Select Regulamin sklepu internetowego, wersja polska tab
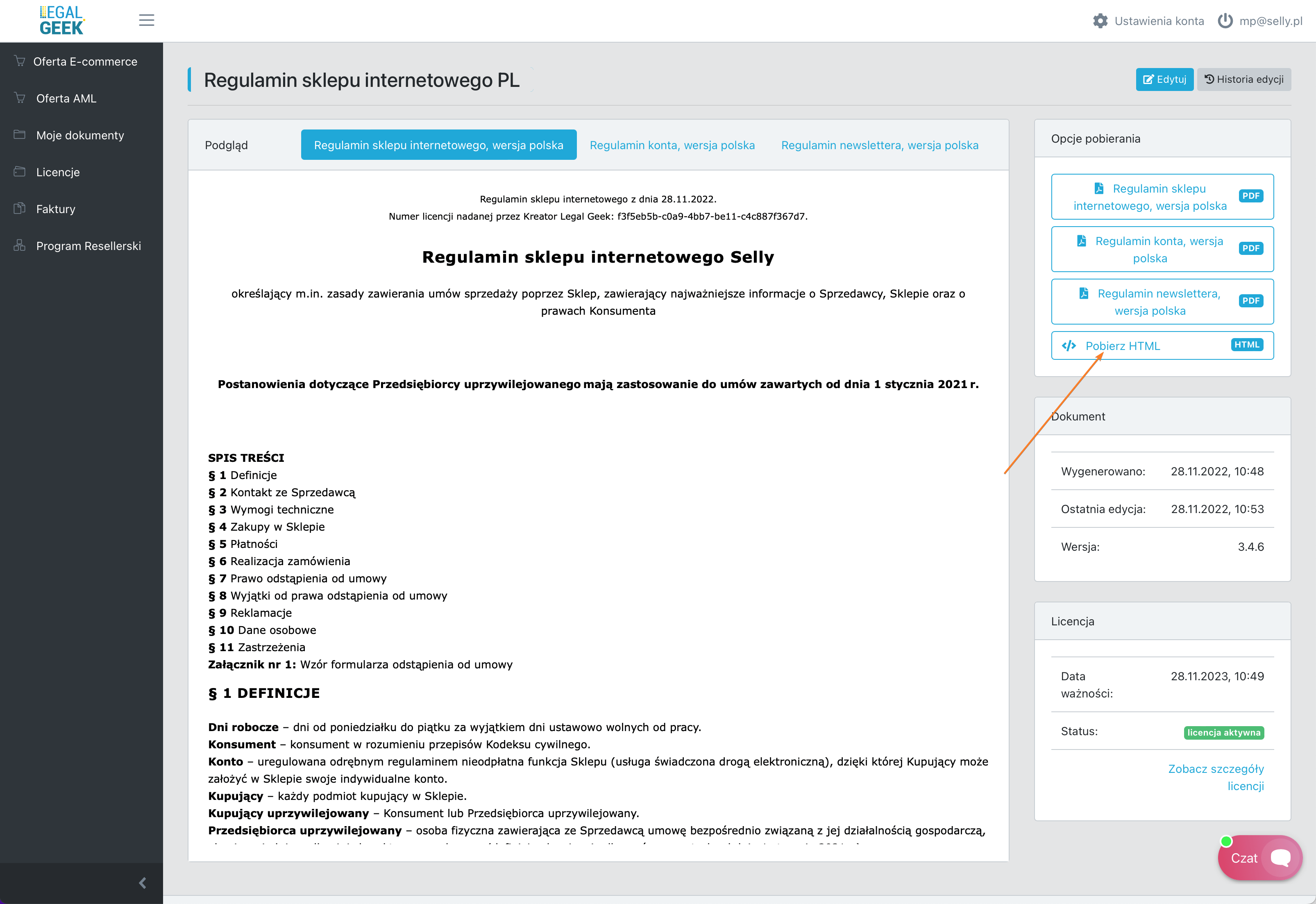The height and width of the screenshot is (904, 1316). (x=438, y=145)
